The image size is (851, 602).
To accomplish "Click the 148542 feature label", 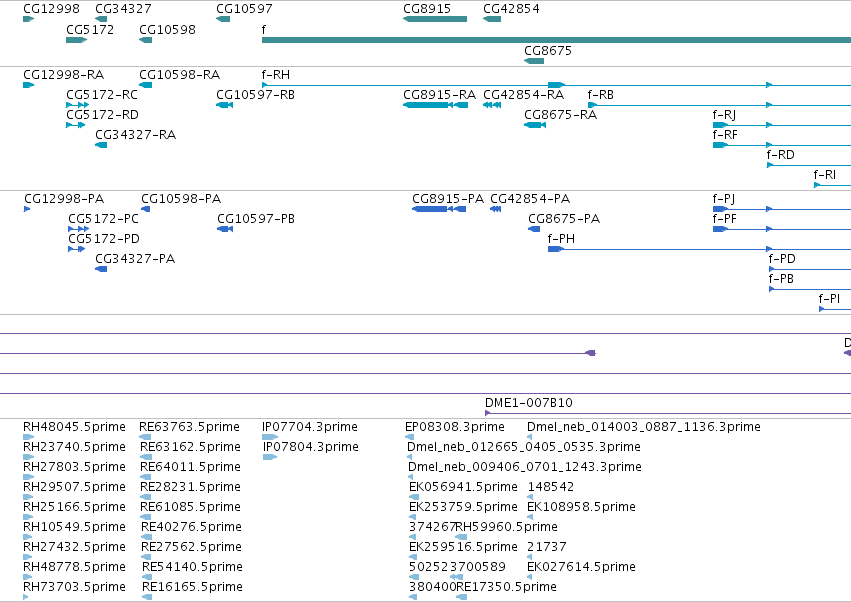I will coord(551,487).
